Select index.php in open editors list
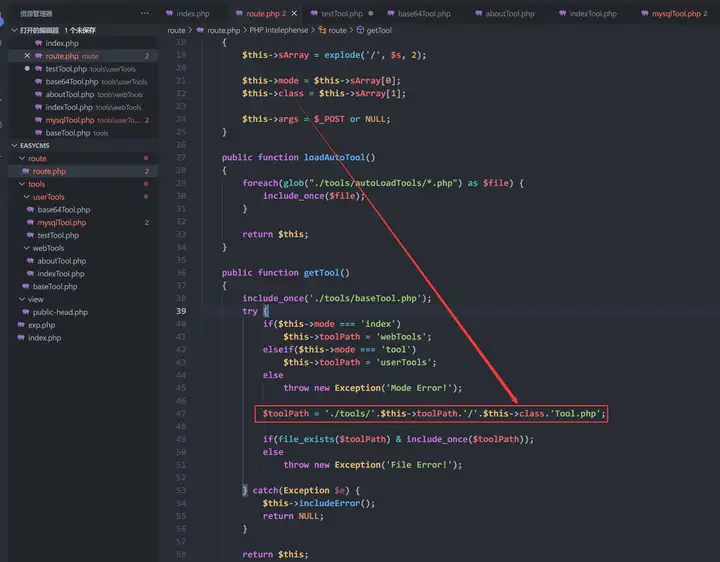This screenshot has width=720, height=562. pos(62,43)
